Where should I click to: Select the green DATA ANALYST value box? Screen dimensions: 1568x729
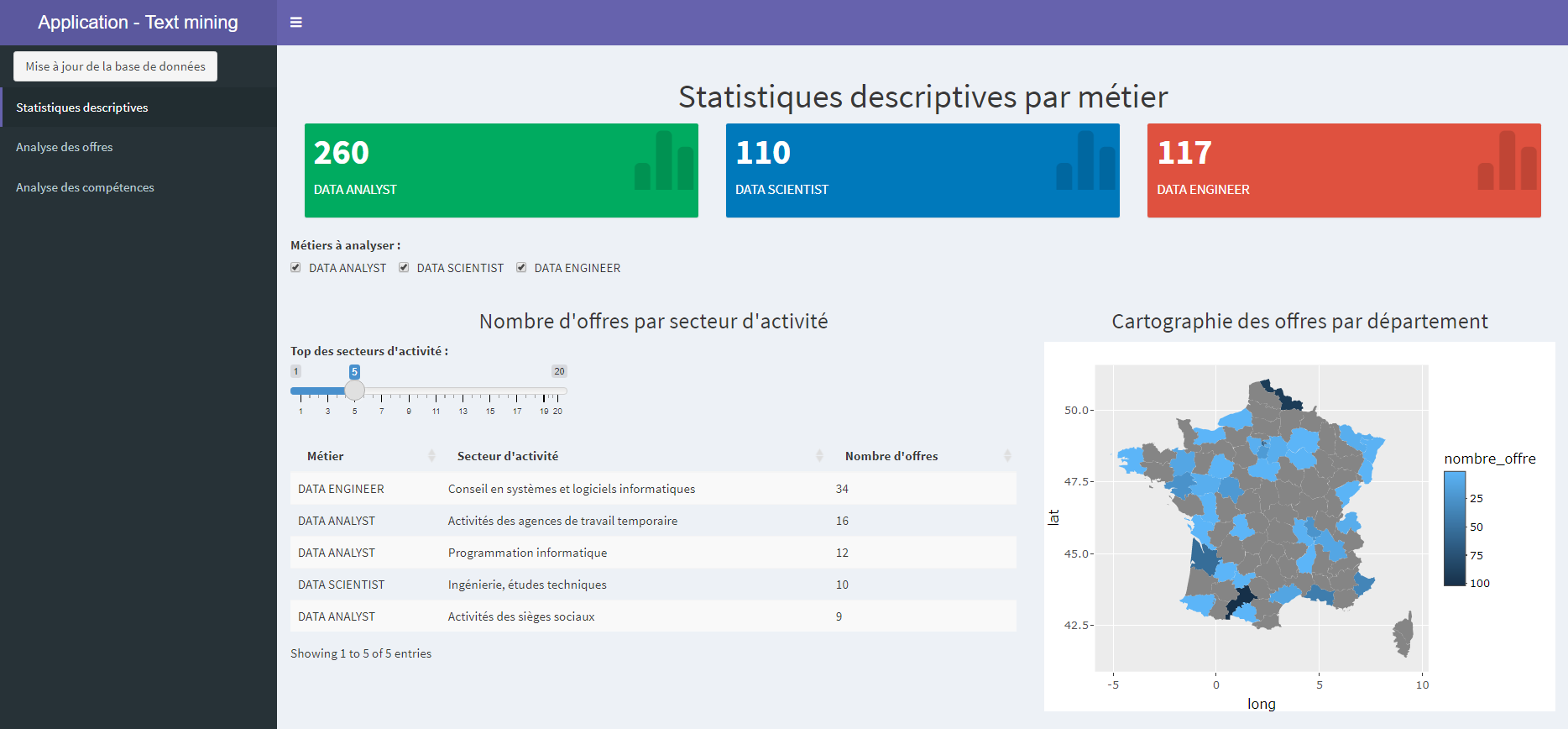501,170
